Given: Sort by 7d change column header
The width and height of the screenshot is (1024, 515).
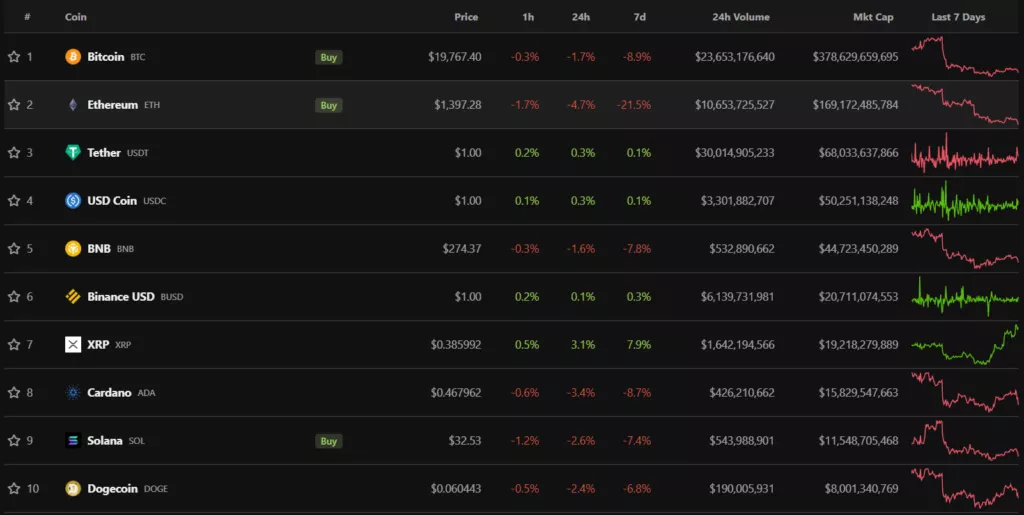Looking at the screenshot, I should click(639, 17).
